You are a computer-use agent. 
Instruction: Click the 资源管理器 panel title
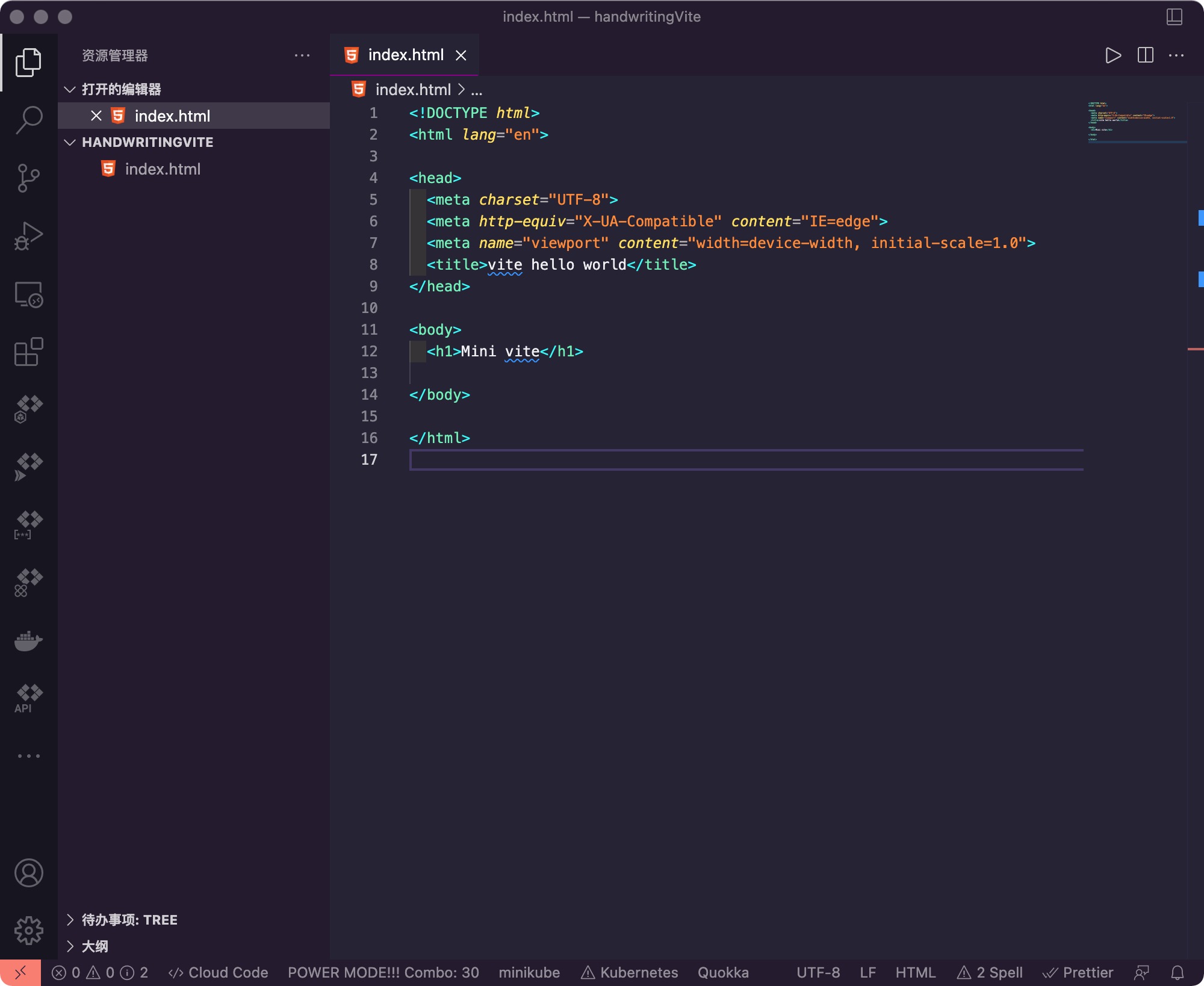pos(114,55)
